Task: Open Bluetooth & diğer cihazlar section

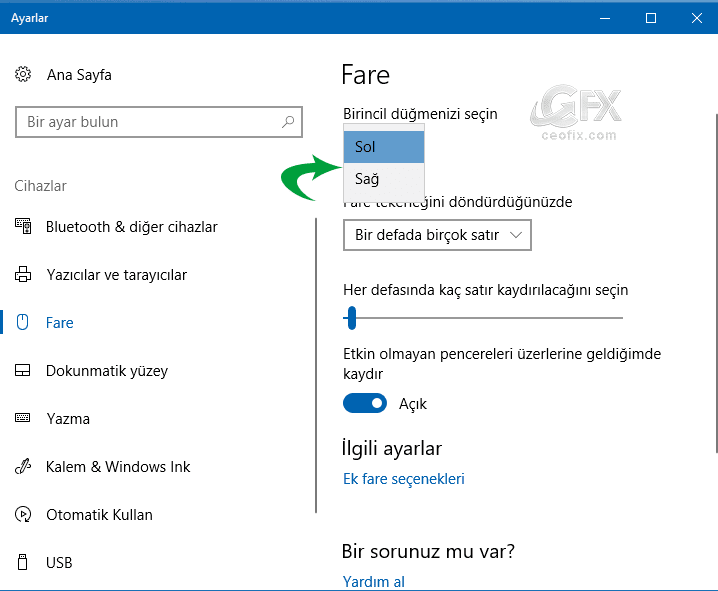Action: 132,227
